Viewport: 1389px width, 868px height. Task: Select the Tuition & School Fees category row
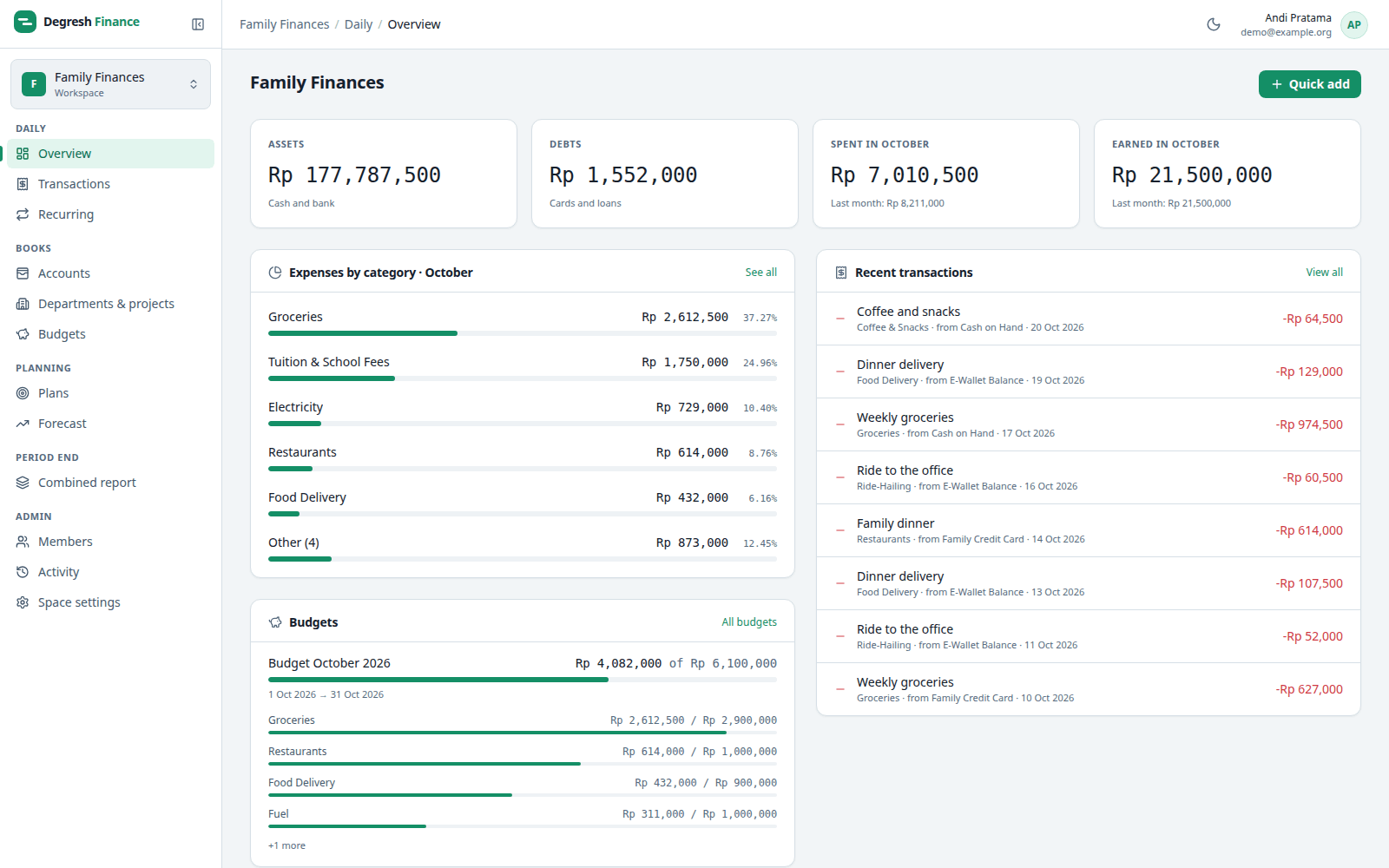pyautogui.click(x=523, y=368)
